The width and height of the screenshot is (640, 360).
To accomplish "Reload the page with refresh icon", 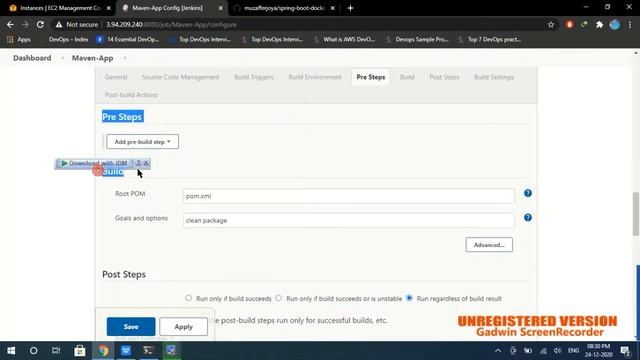I will [40, 24].
